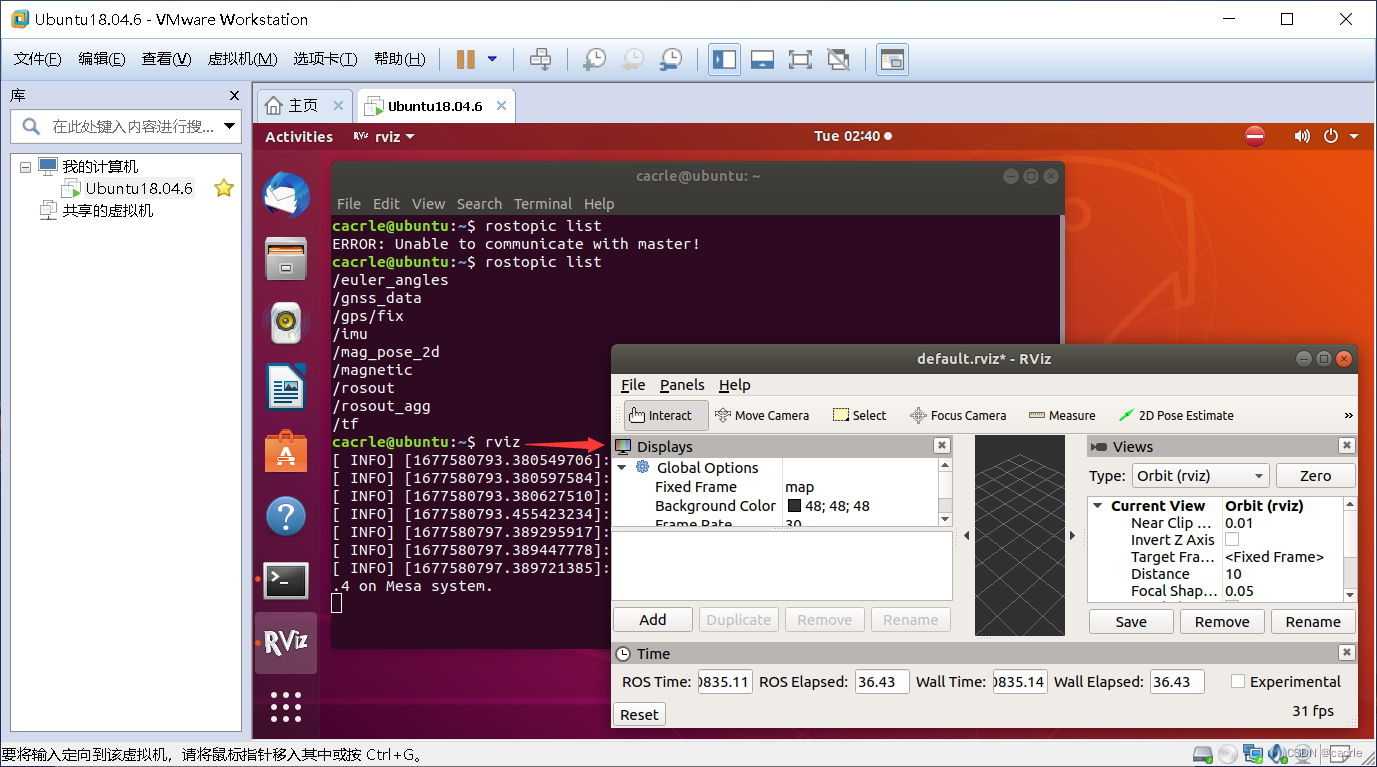Image resolution: width=1377 pixels, height=767 pixels.
Task: Activate the Move Camera tool
Action: (763, 415)
